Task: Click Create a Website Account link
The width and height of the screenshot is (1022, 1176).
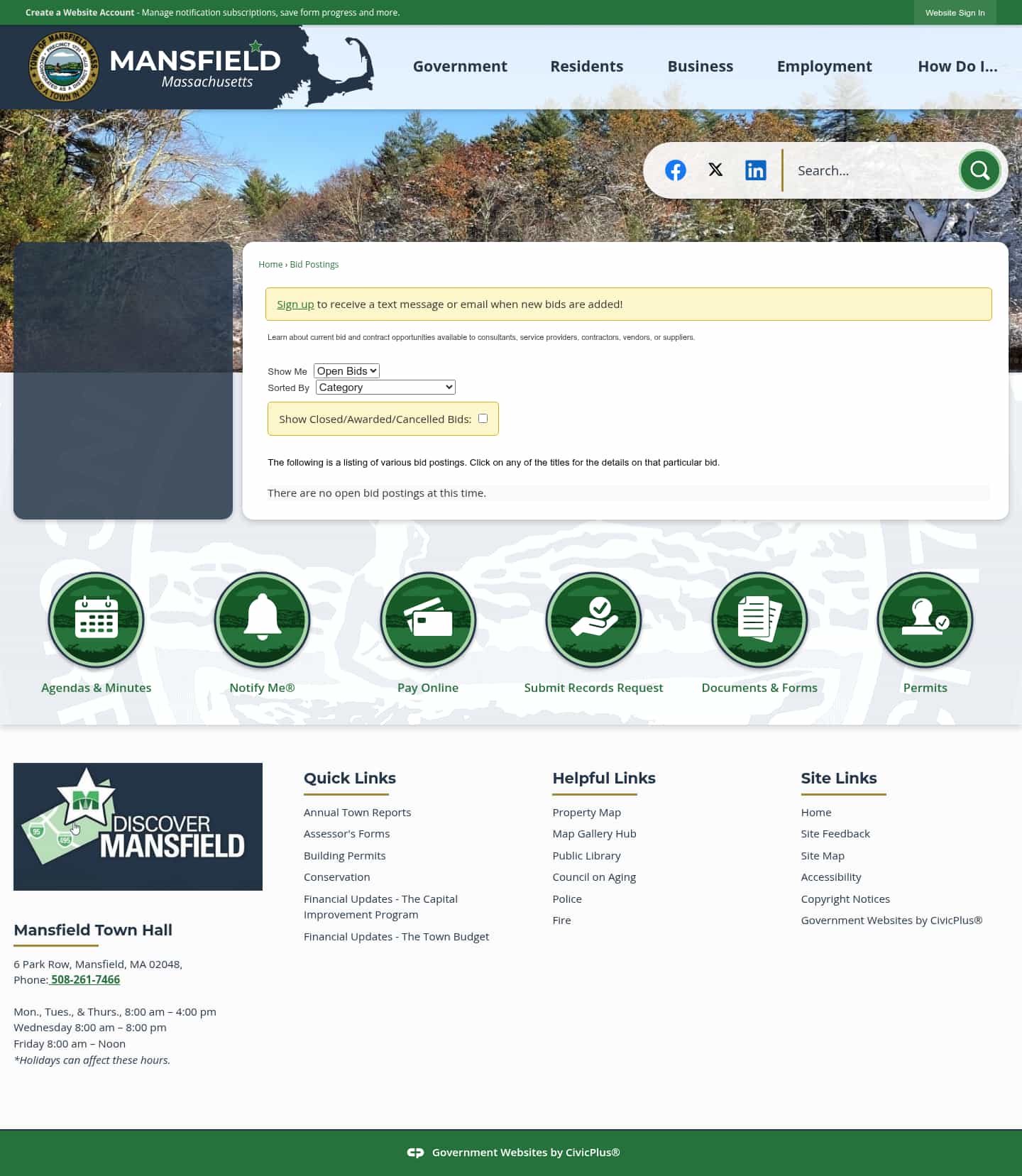Action: click(x=79, y=12)
